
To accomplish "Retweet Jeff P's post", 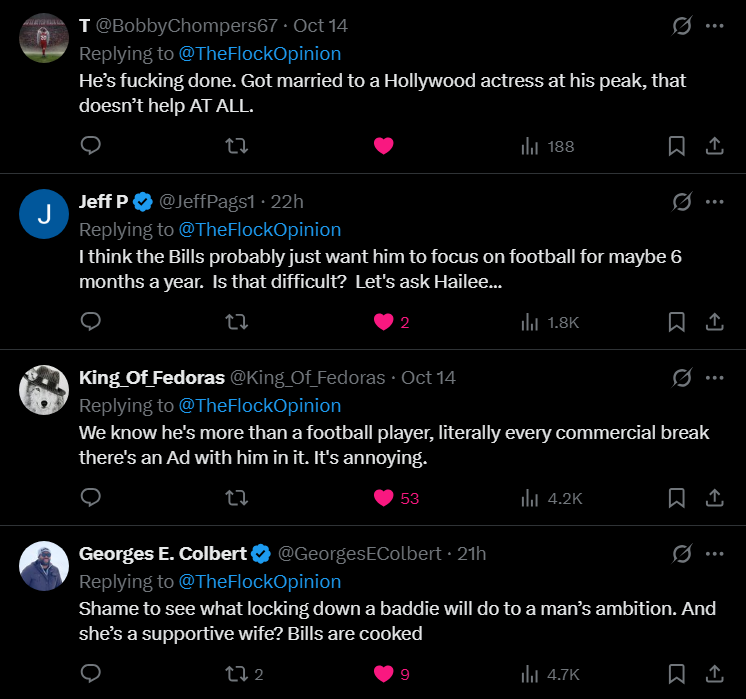I will click(x=237, y=322).
